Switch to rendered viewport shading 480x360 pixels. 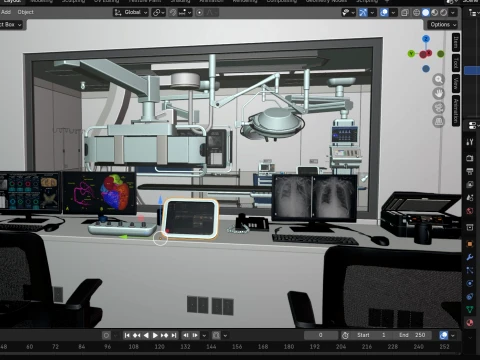point(444,13)
